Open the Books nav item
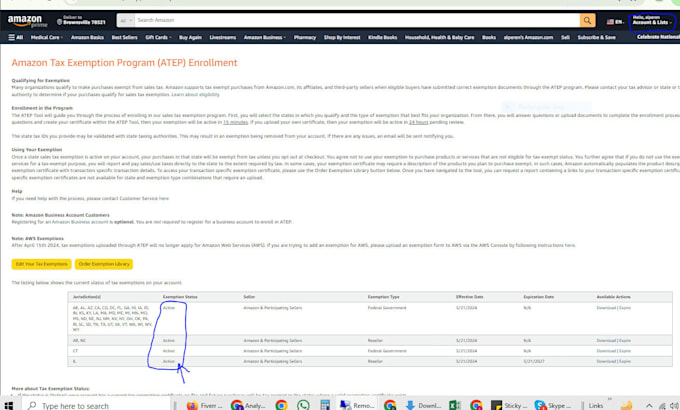The width and height of the screenshot is (680, 410). tap(489, 37)
